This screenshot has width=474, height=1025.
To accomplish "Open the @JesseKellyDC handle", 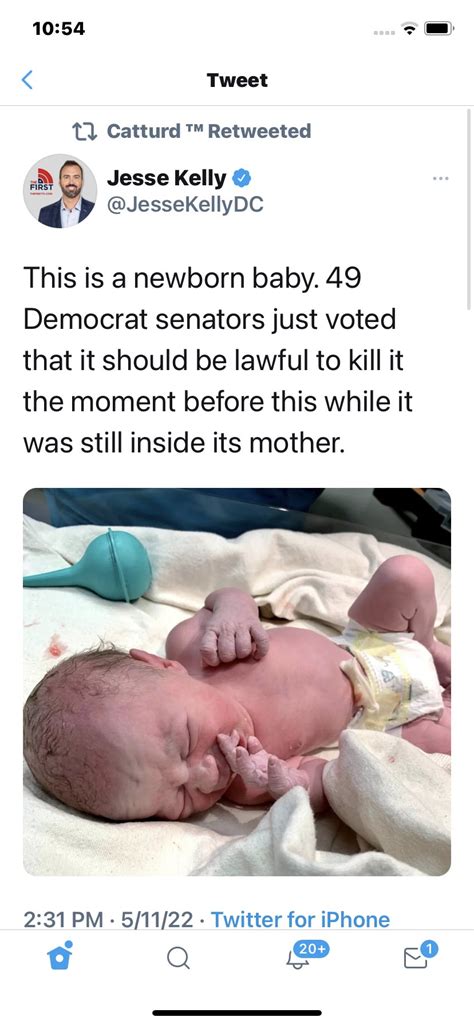I will [x=185, y=205].
